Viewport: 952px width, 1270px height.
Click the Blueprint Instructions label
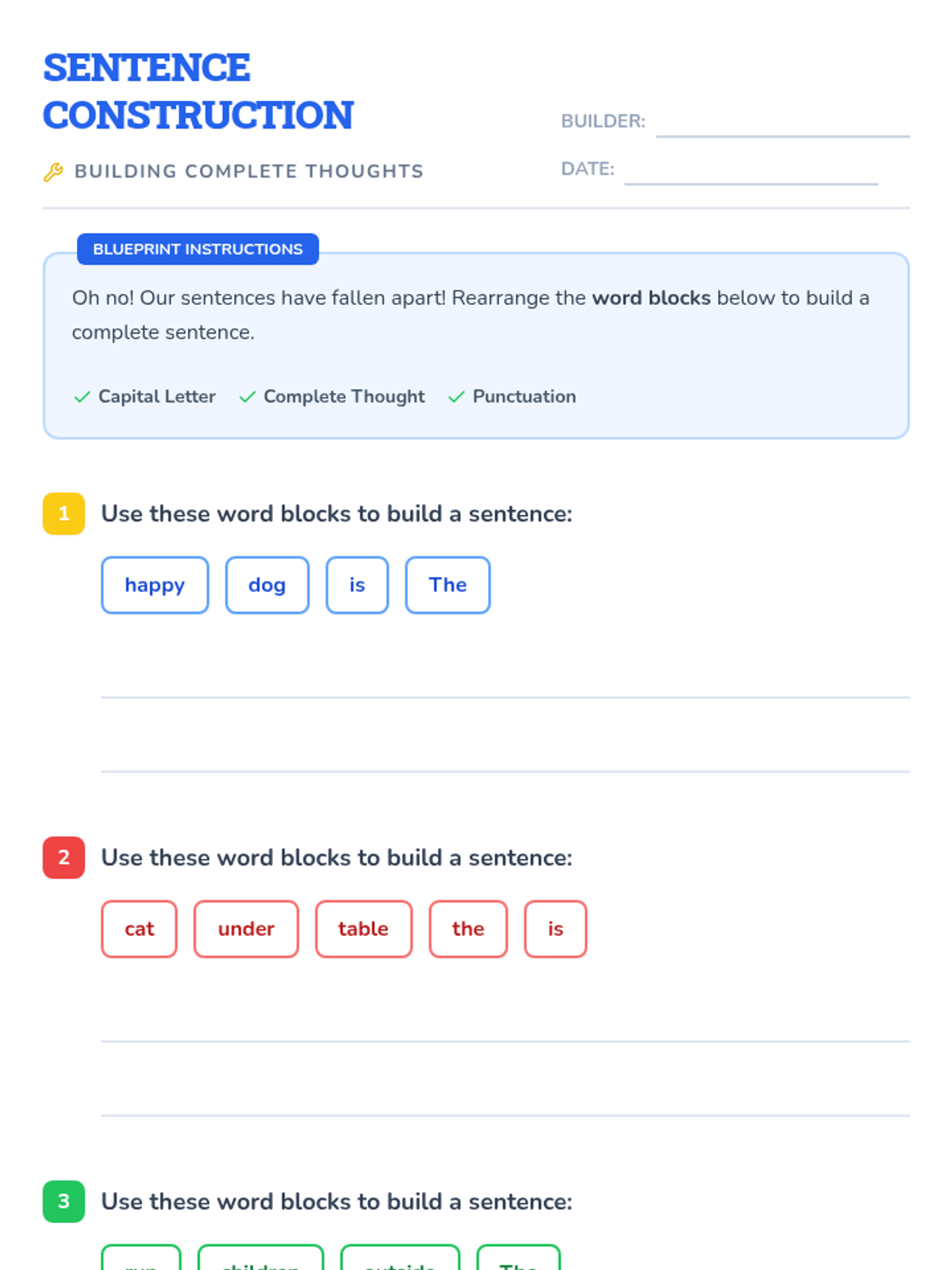198,249
